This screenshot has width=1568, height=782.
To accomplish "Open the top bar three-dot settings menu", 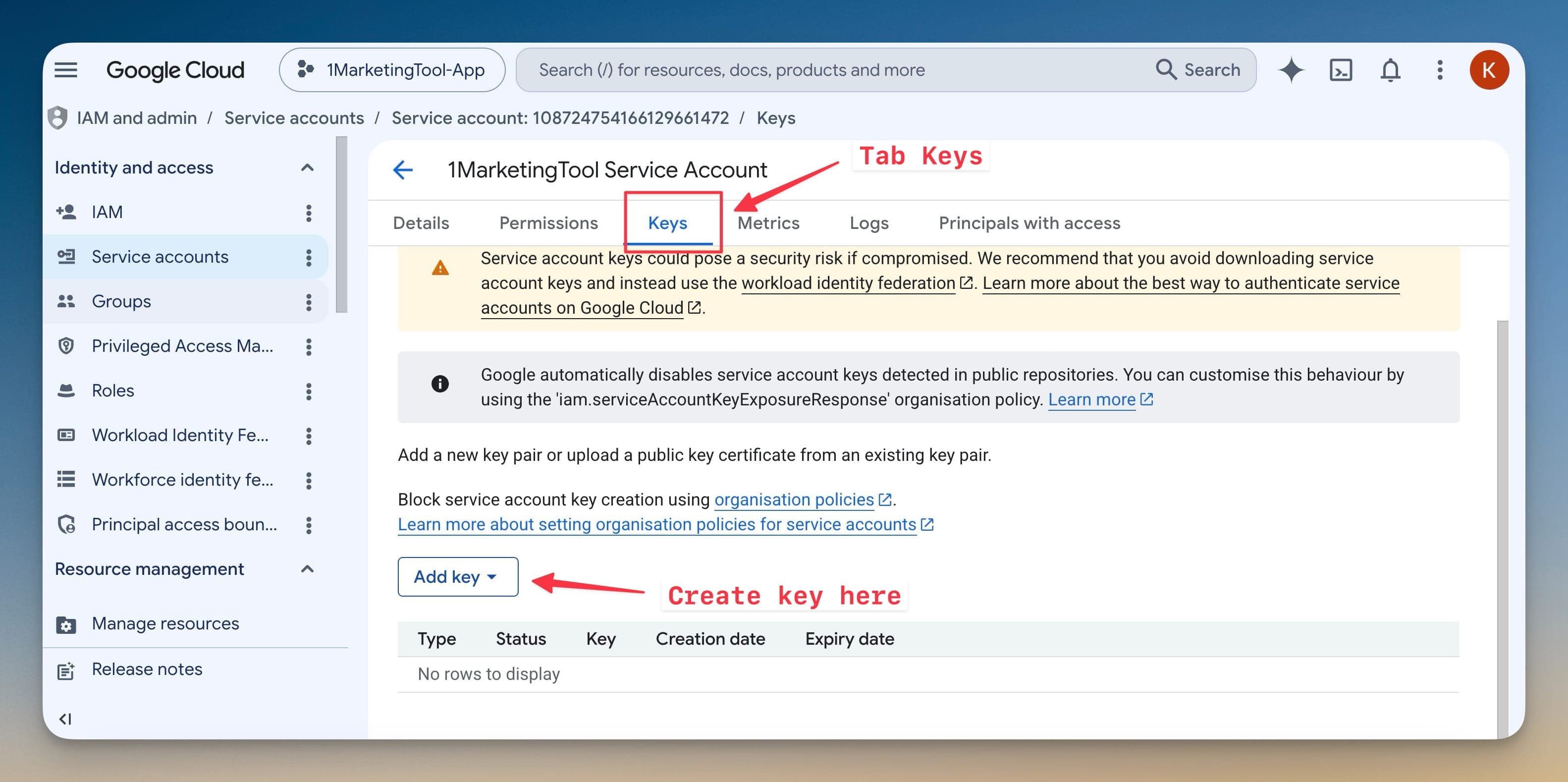I will click(1440, 70).
